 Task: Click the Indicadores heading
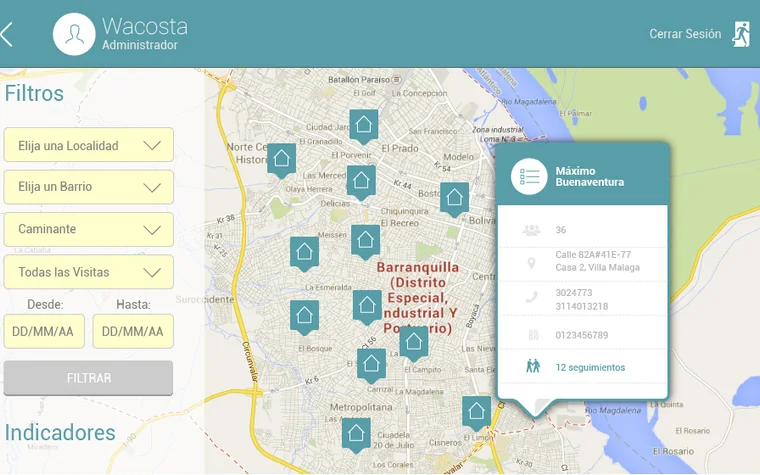pyautogui.click(x=60, y=432)
